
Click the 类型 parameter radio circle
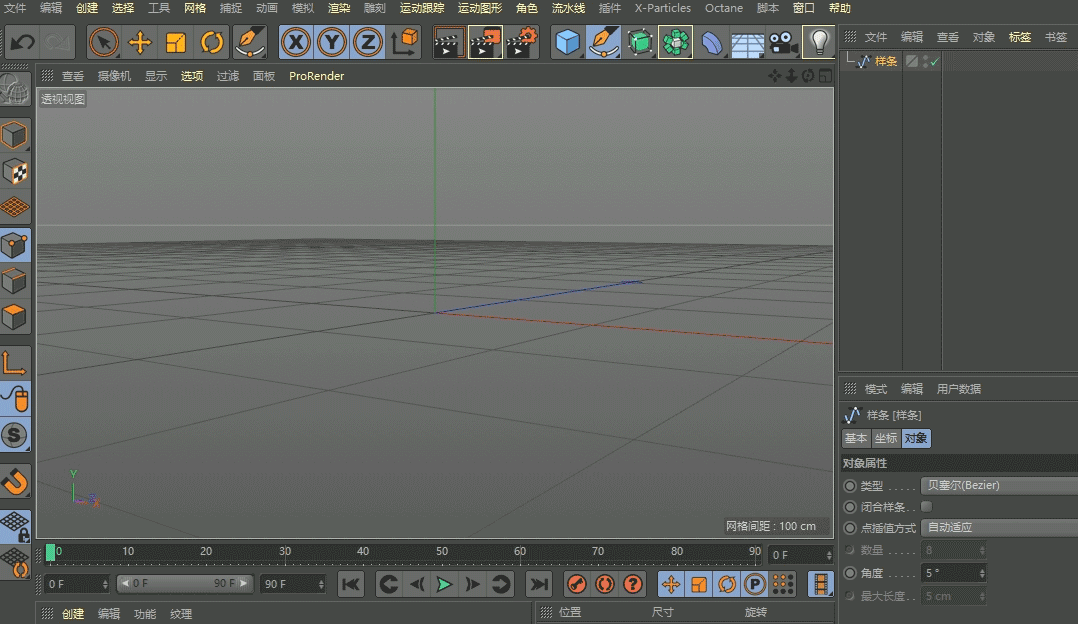point(849,485)
